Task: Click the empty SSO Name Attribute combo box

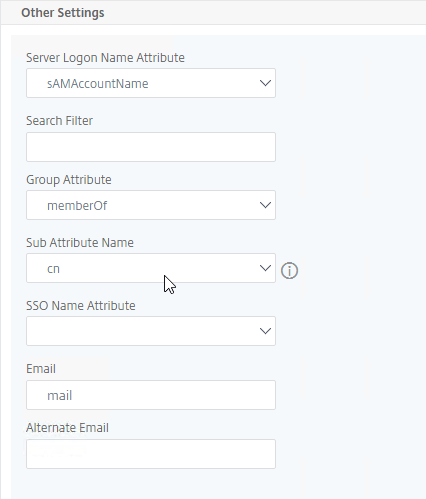Action: pyautogui.click(x=151, y=331)
